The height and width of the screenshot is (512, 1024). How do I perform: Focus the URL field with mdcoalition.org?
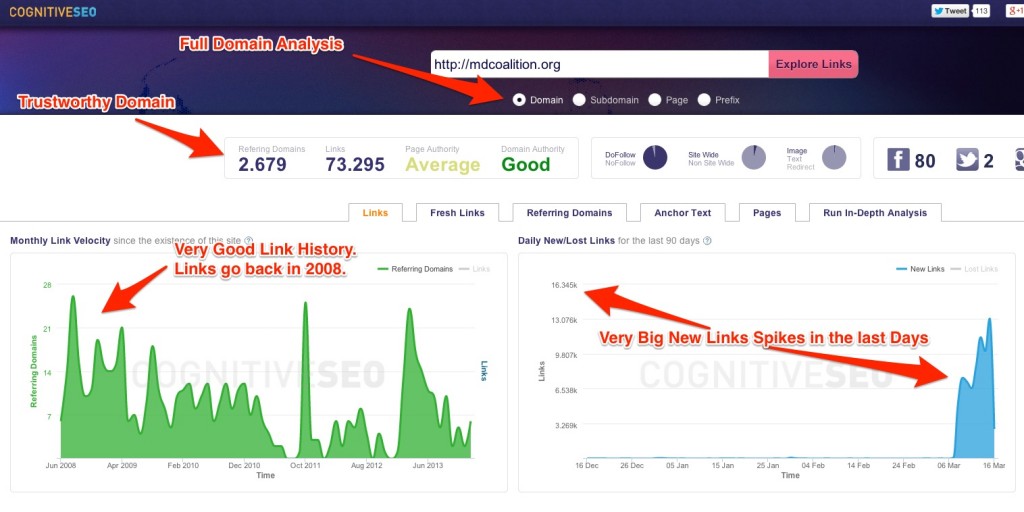click(x=600, y=64)
